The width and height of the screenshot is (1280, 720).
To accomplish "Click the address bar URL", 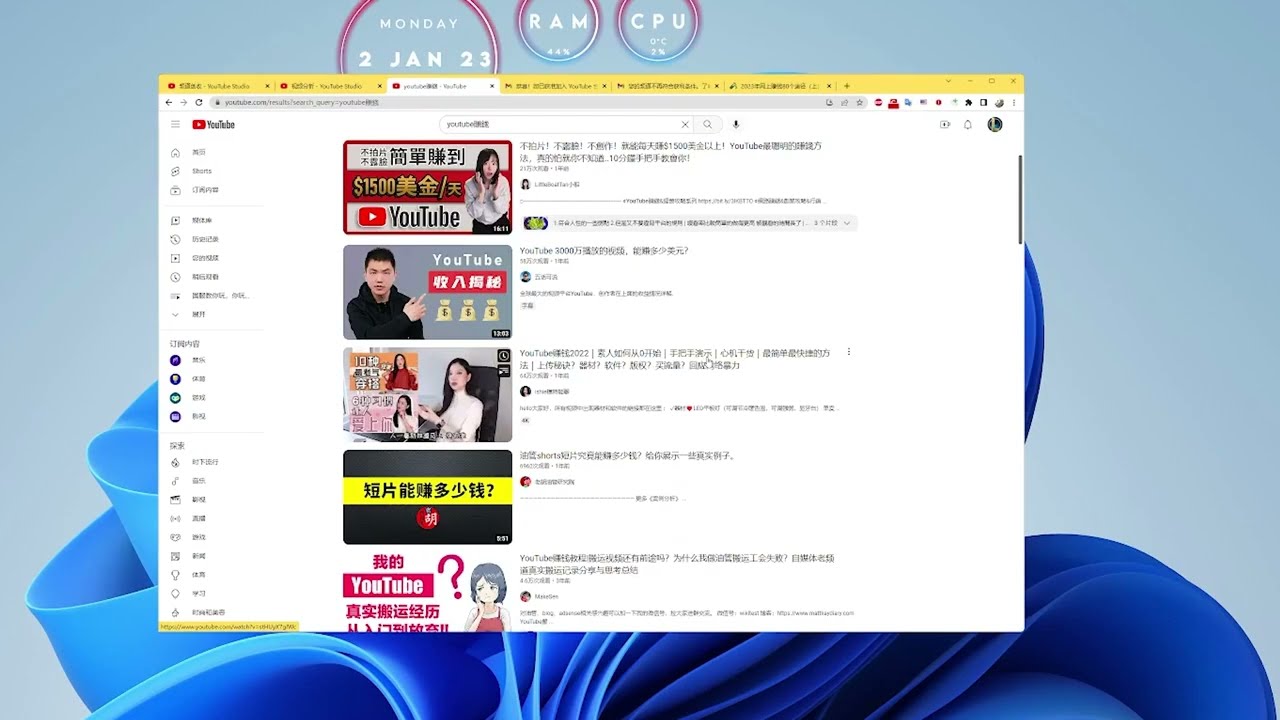I will (301, 102).
